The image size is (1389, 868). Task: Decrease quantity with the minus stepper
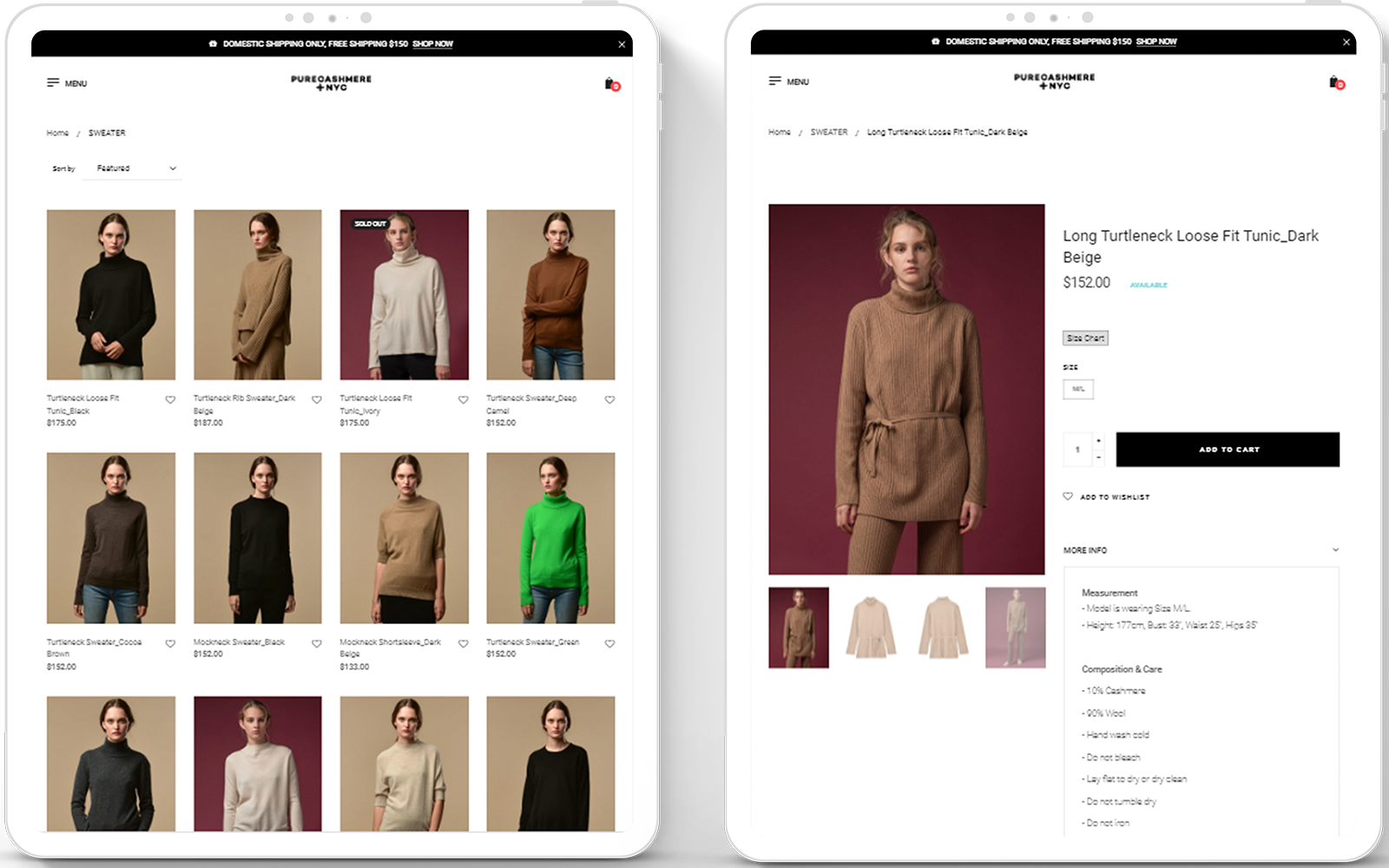1099,457
